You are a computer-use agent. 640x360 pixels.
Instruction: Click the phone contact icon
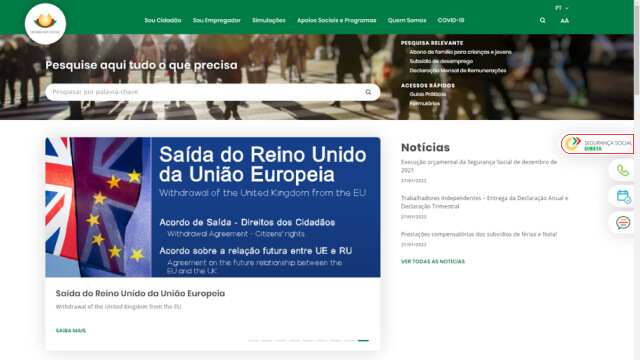pos(622,170)
